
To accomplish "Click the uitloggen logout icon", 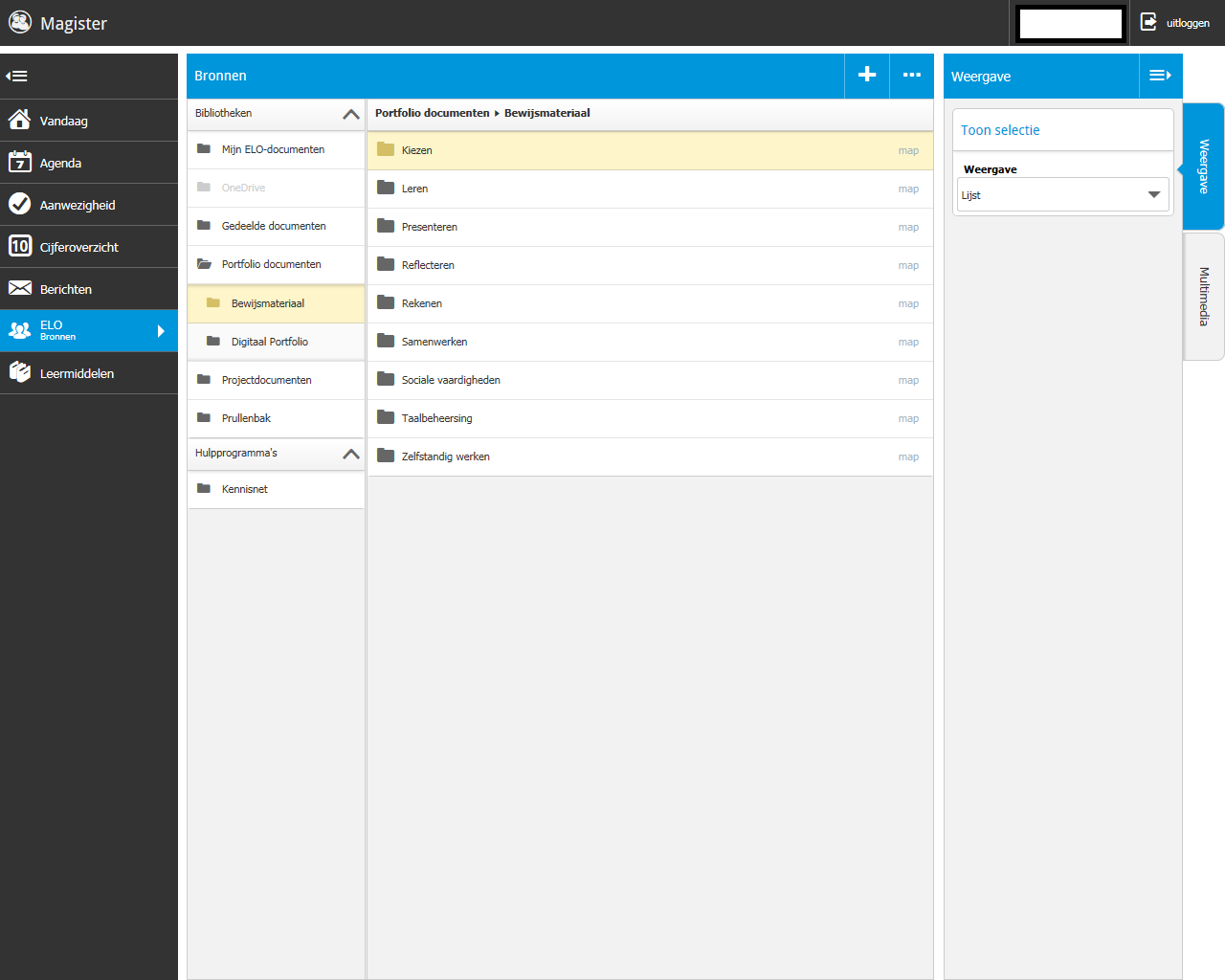I will click(x=1148, y=22).
